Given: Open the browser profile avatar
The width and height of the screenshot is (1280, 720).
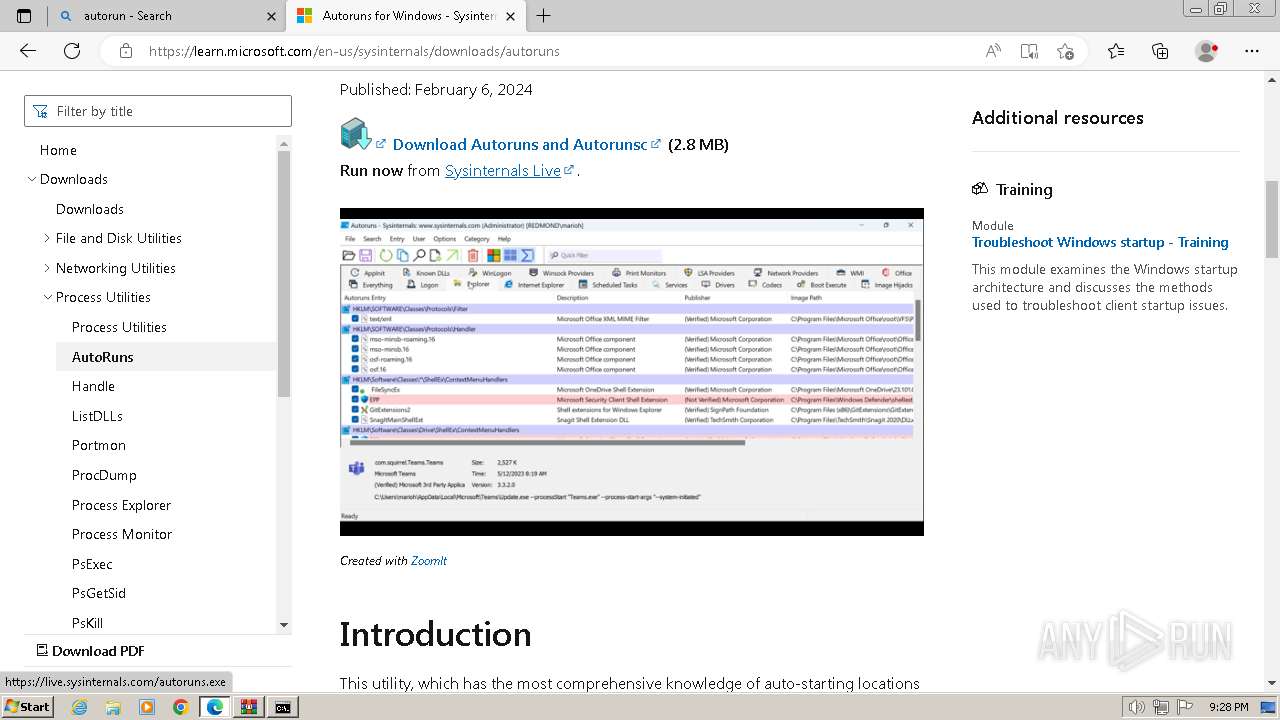Looking at the screenshot, I should pos(1207,51).
